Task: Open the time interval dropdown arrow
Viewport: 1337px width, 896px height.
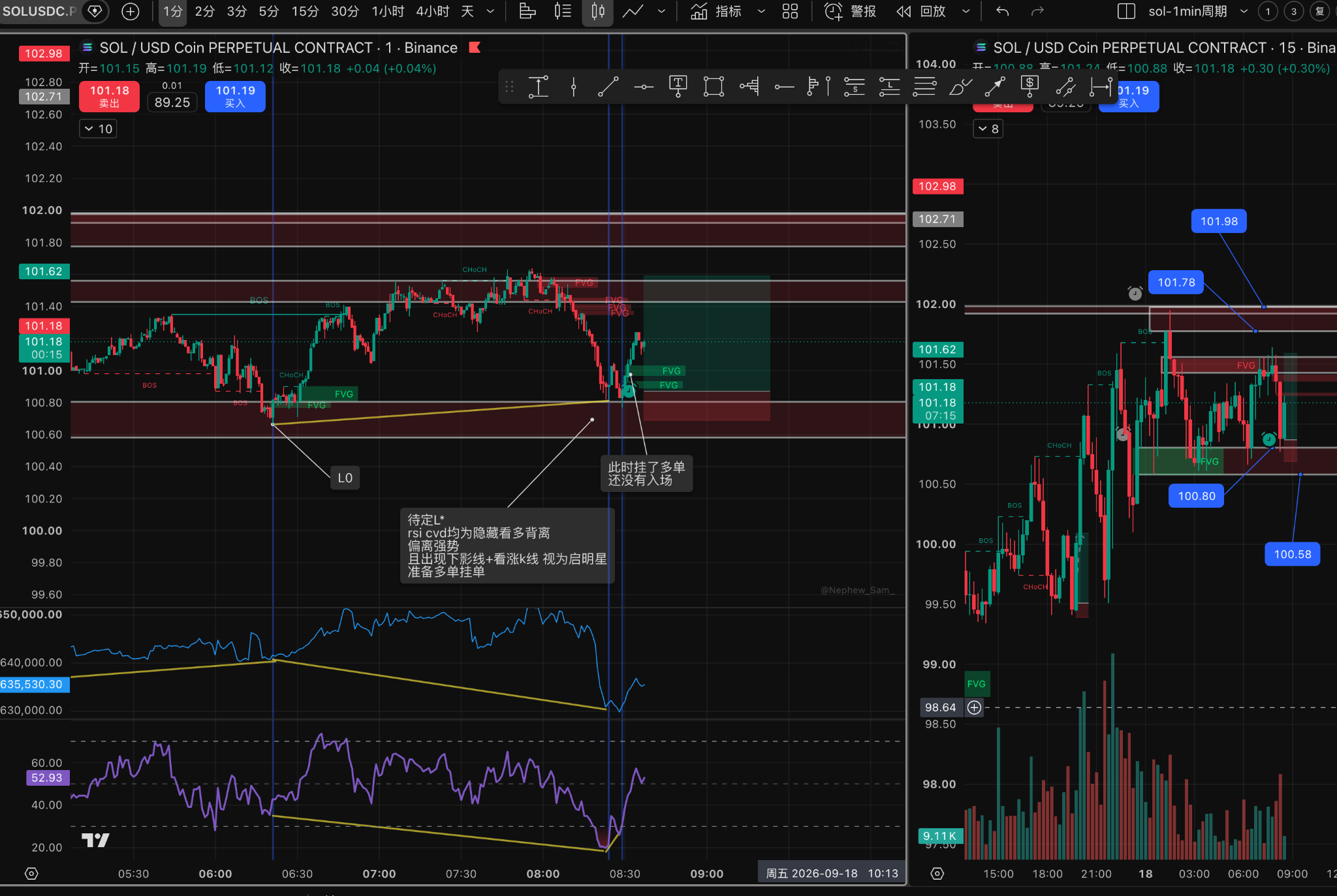Action: tap(490, 11)
